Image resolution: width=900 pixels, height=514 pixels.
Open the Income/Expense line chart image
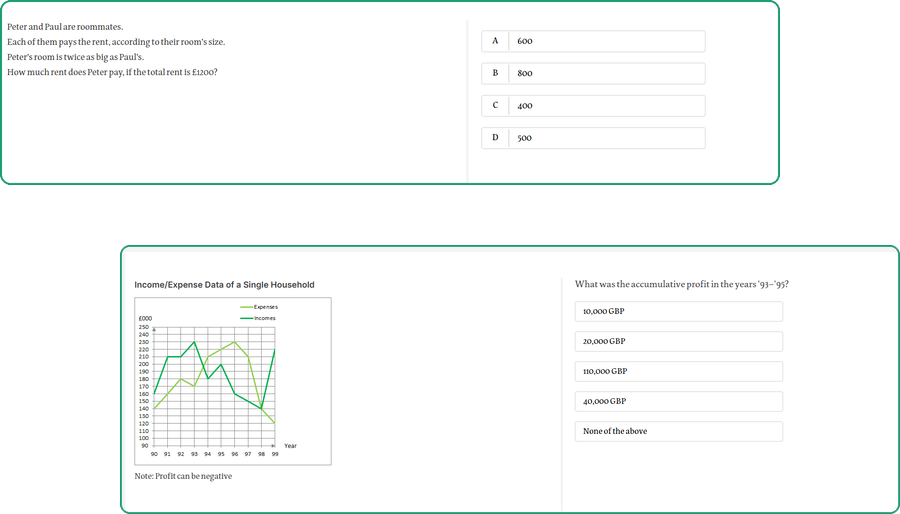pos(233,381)
